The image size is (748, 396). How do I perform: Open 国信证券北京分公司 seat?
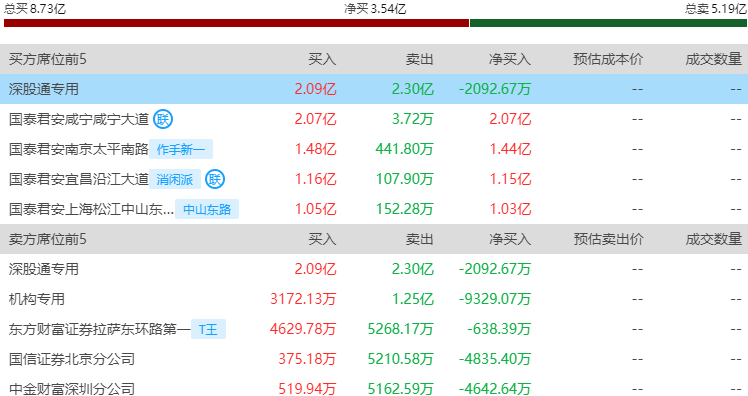click(72, 359)
